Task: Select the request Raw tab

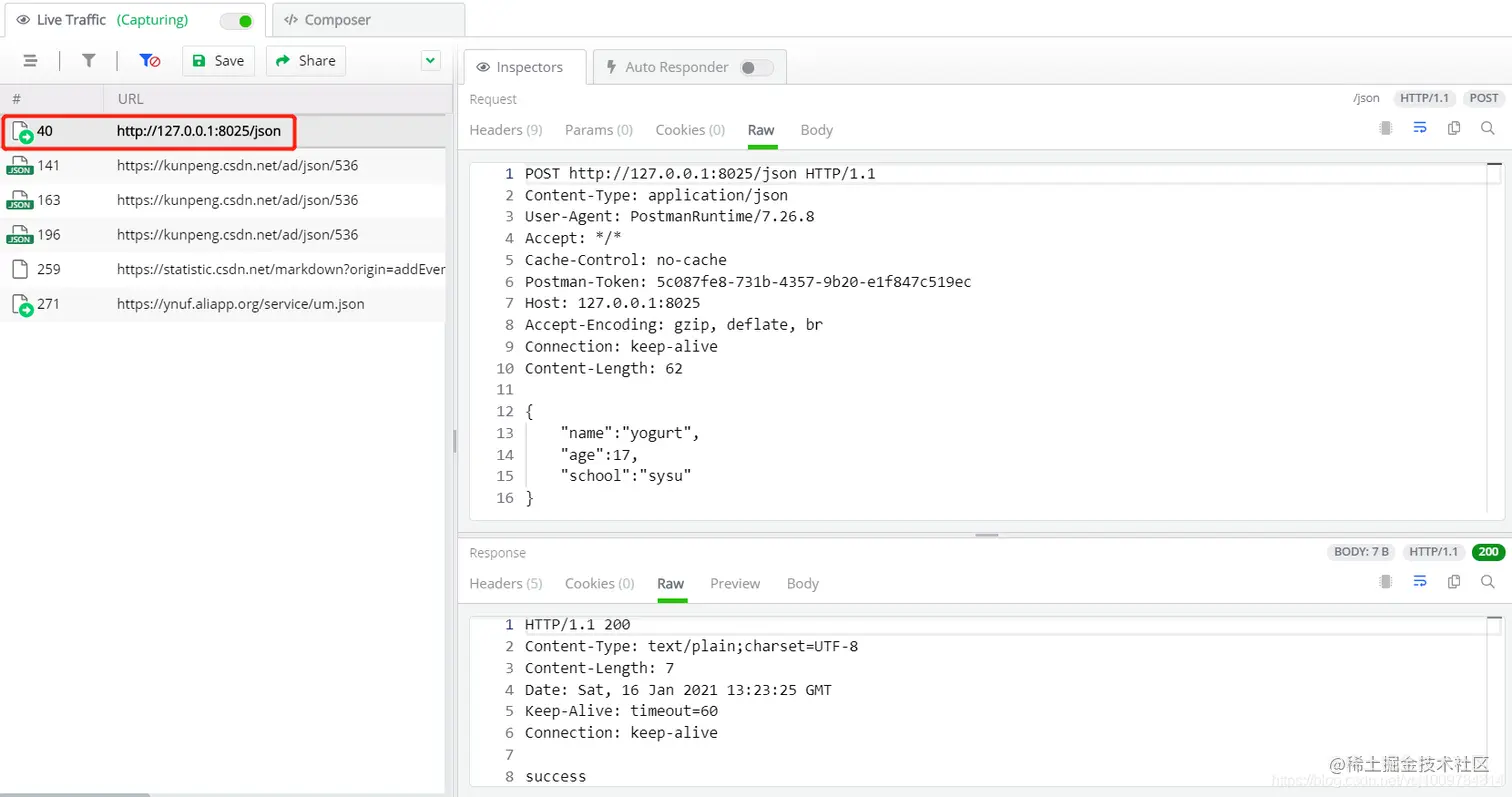Action: click(x=761, y=130)
